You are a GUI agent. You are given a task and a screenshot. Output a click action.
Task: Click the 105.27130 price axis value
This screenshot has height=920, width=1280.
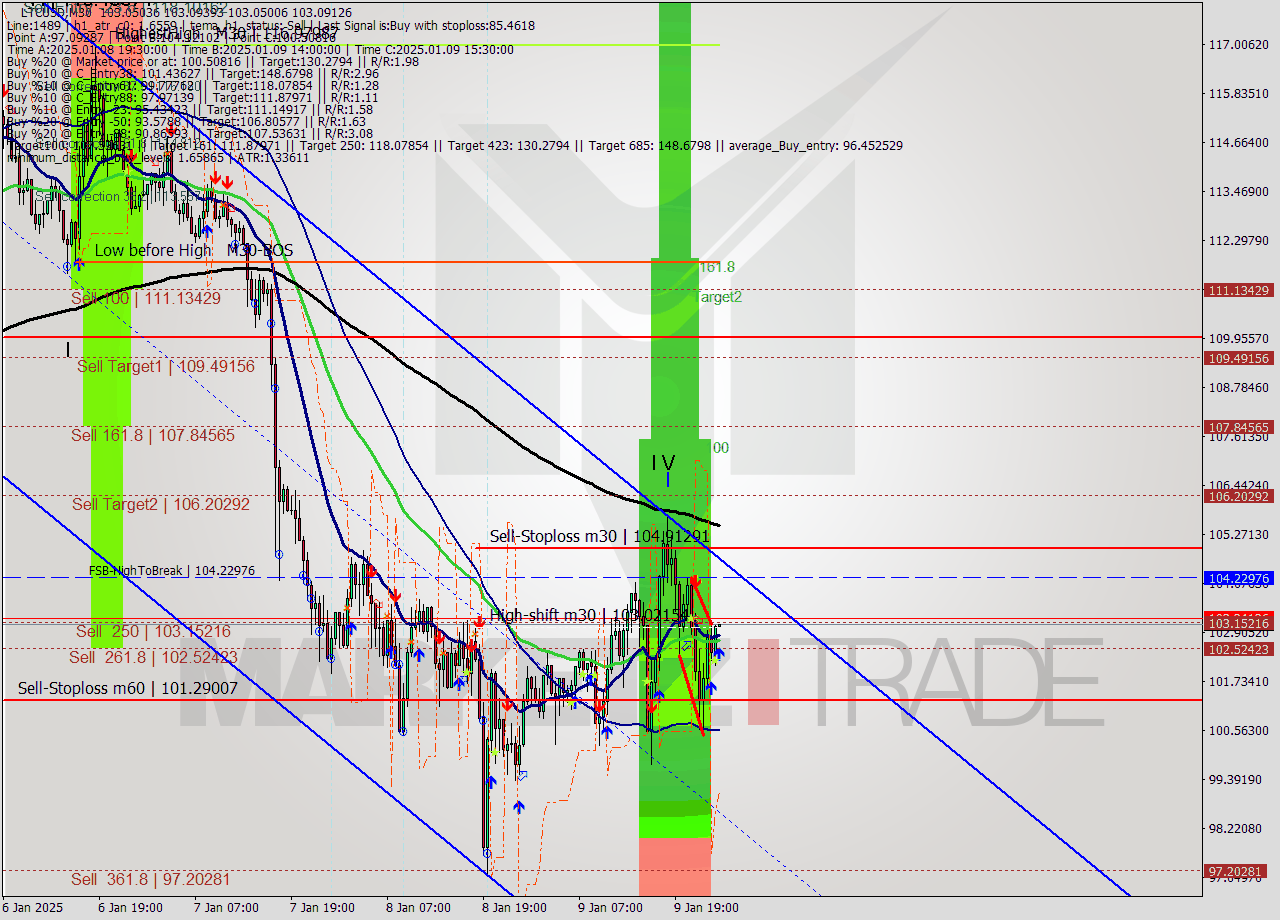1239,534
